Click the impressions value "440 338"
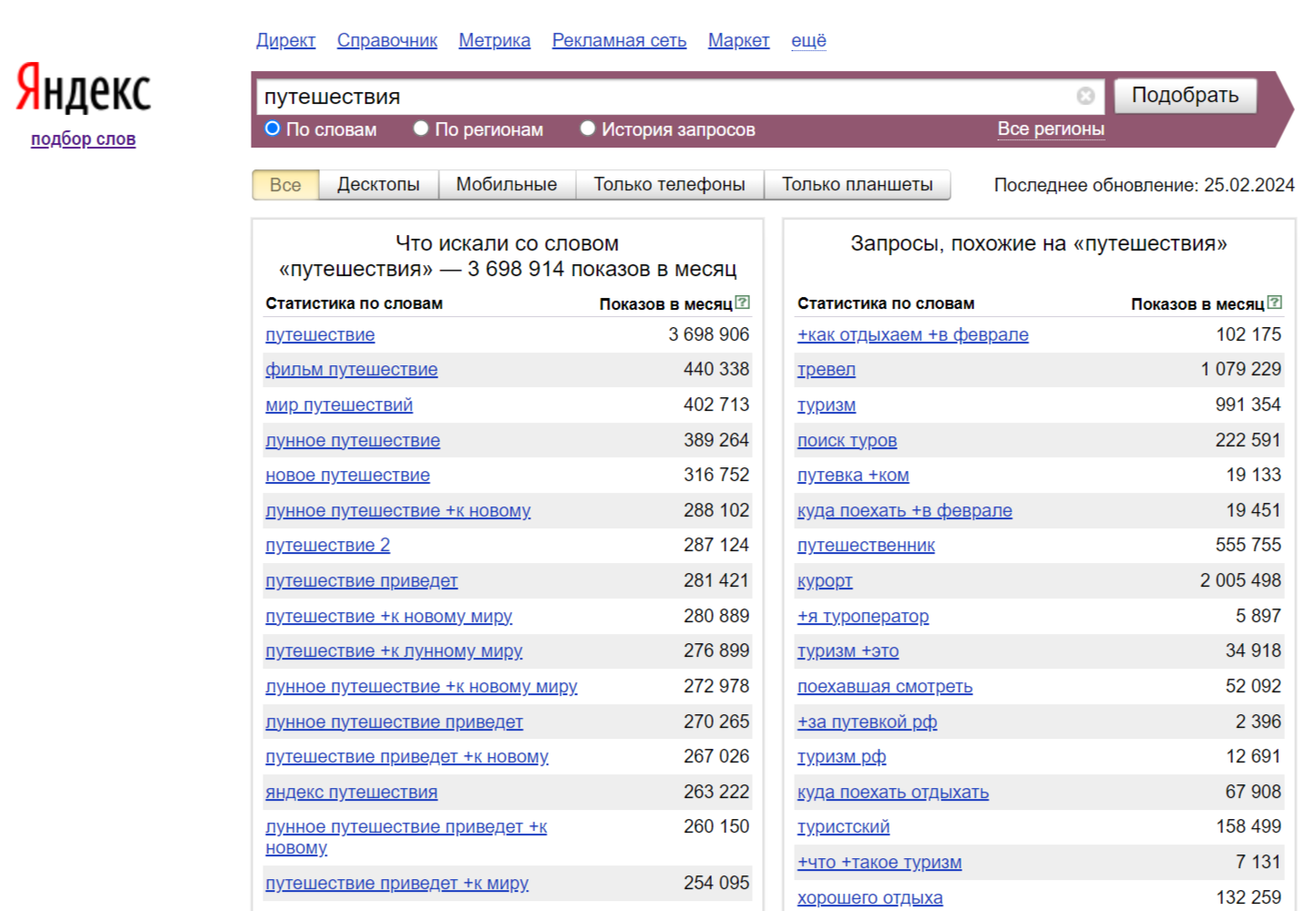 pyautogui.click(x=716, y=369)
